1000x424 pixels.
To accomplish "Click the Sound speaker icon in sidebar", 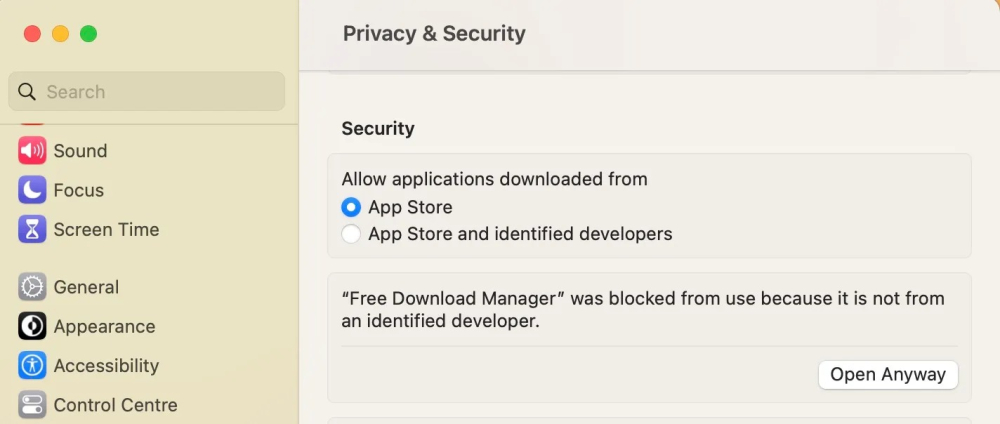I will click(x=33, y=151).
